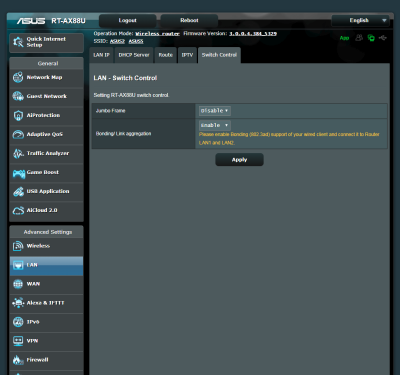Switch to the DHCP Server tab
400x375 pixels.
[134, 55]
